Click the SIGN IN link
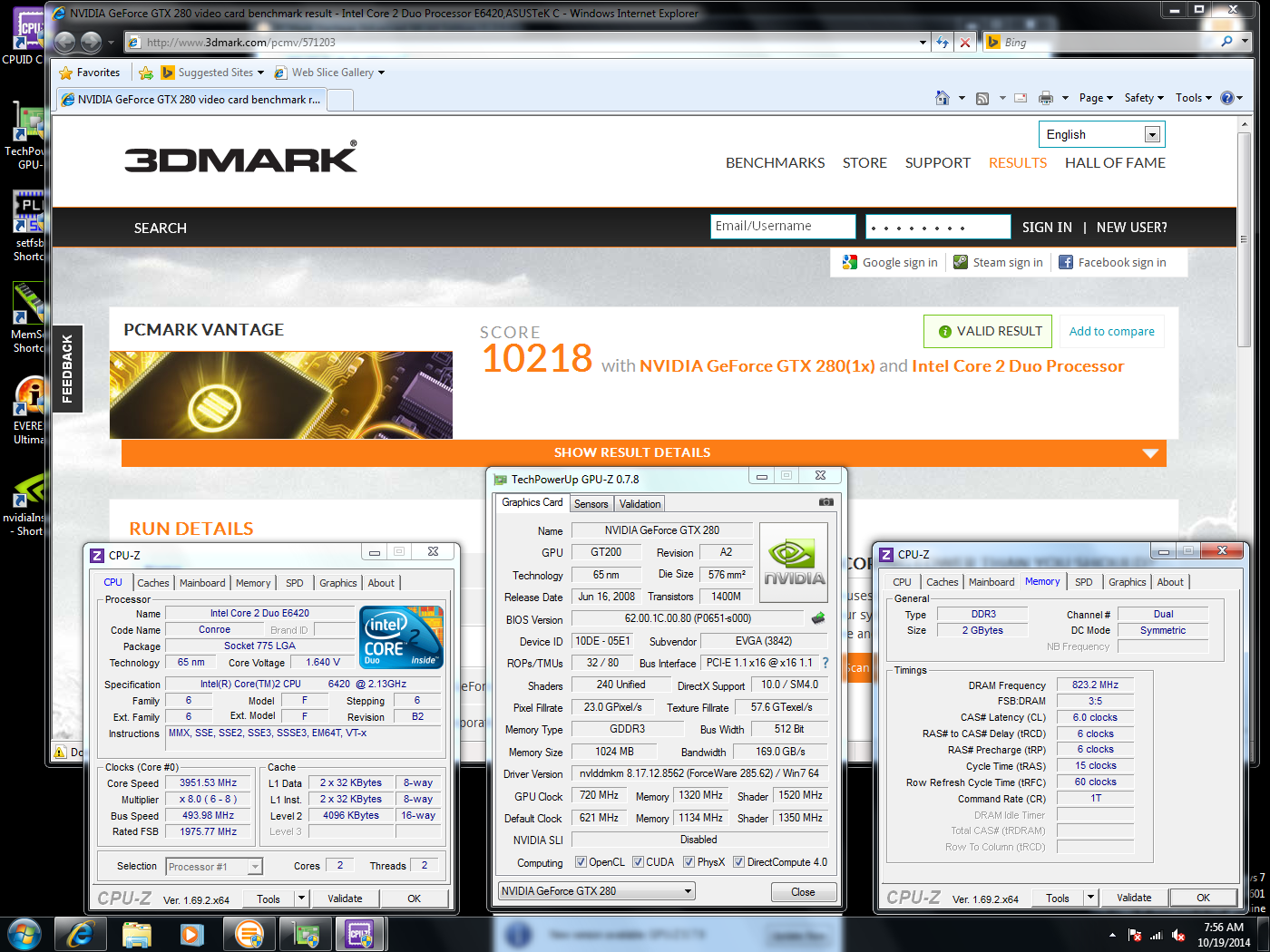Viewport: 1270px width, 952px height. point(1047,228)
